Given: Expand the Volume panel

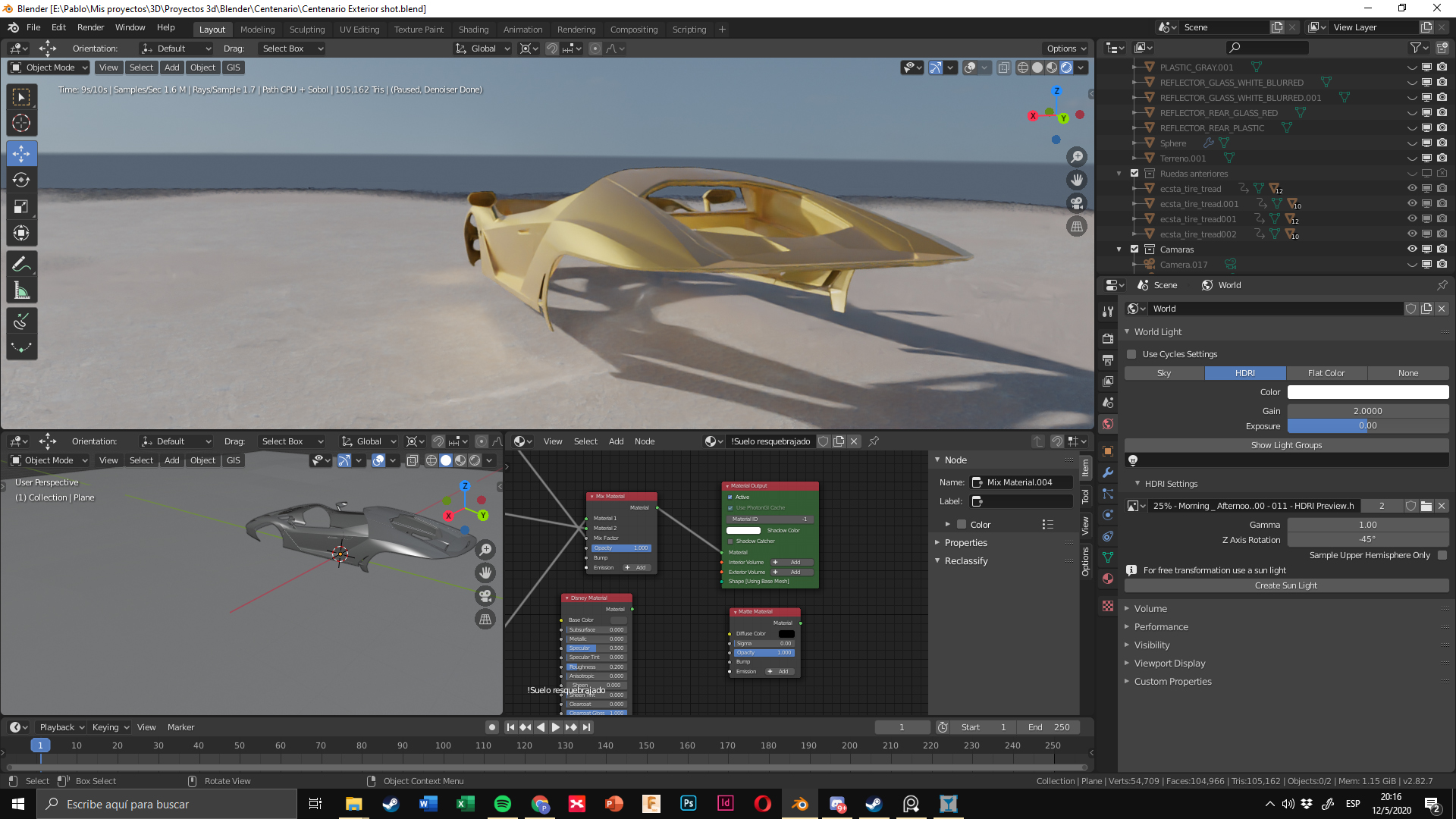Looking at the screenshot, I should tap(1150, 609).
